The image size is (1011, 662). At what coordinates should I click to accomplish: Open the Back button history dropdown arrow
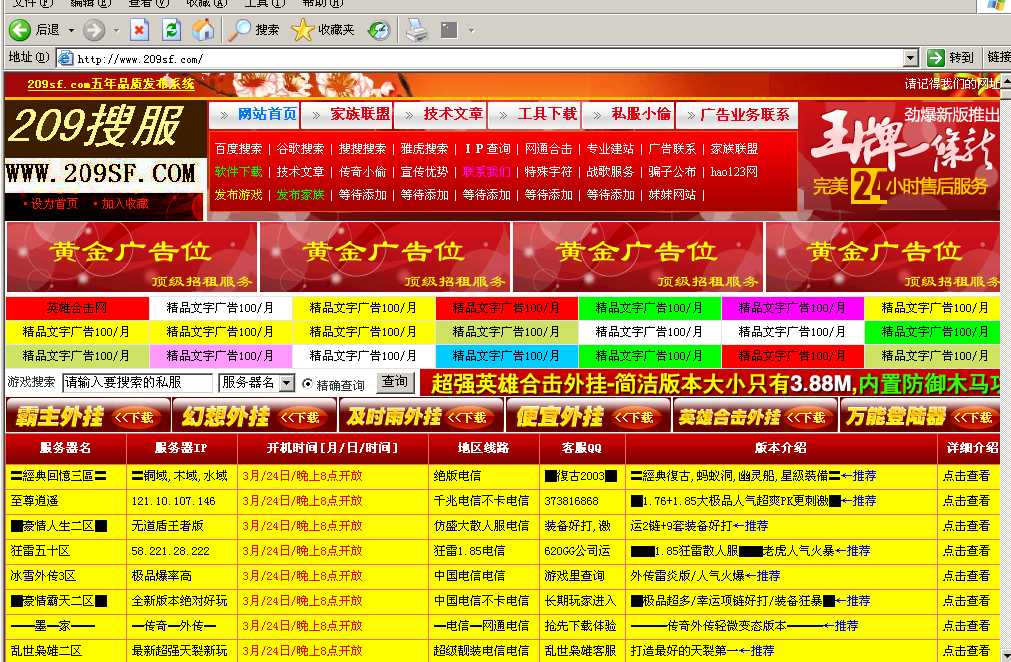click(x=69, y=30)
